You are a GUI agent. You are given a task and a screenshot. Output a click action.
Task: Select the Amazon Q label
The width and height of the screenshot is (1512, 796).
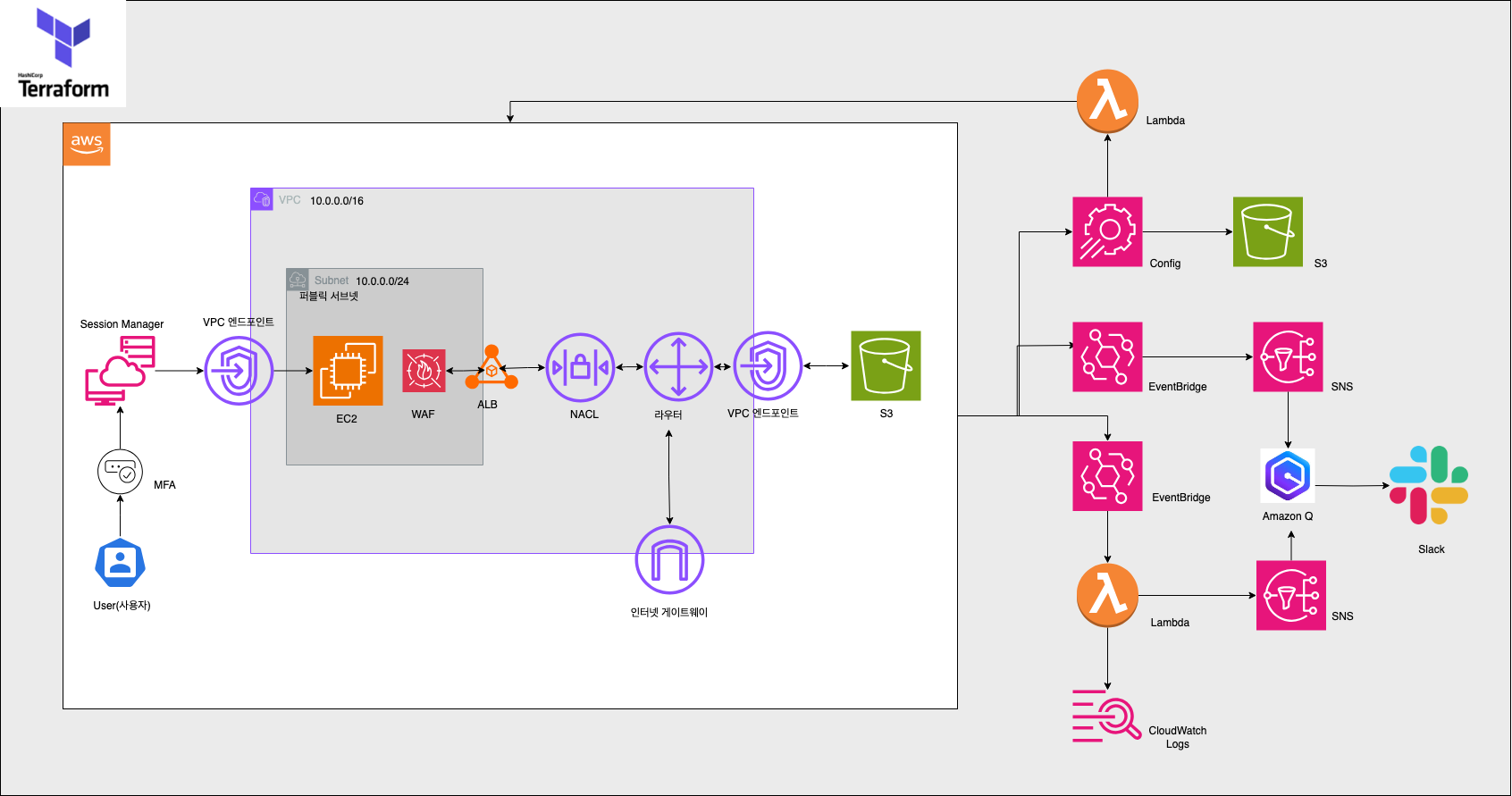(x=1288, y=516)
